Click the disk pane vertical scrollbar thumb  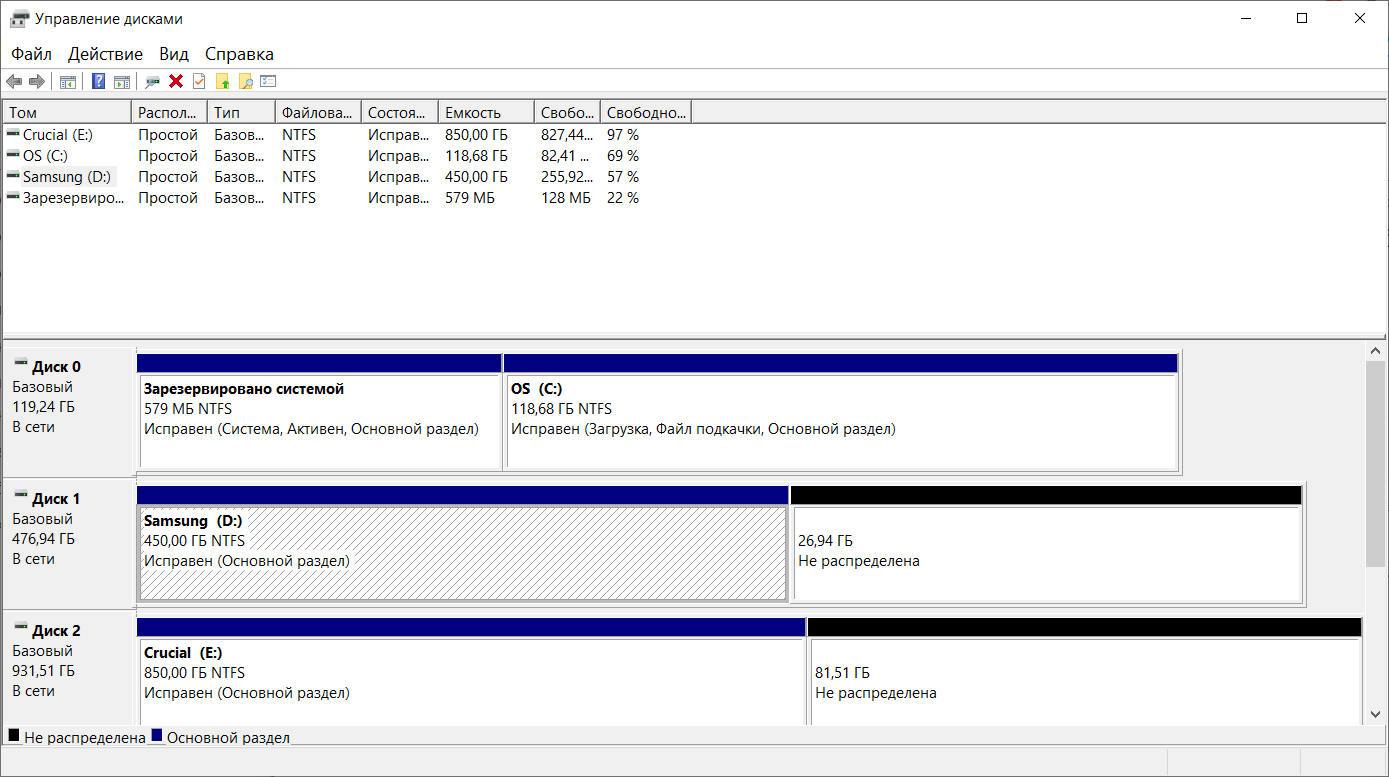tap(1375, 465)
